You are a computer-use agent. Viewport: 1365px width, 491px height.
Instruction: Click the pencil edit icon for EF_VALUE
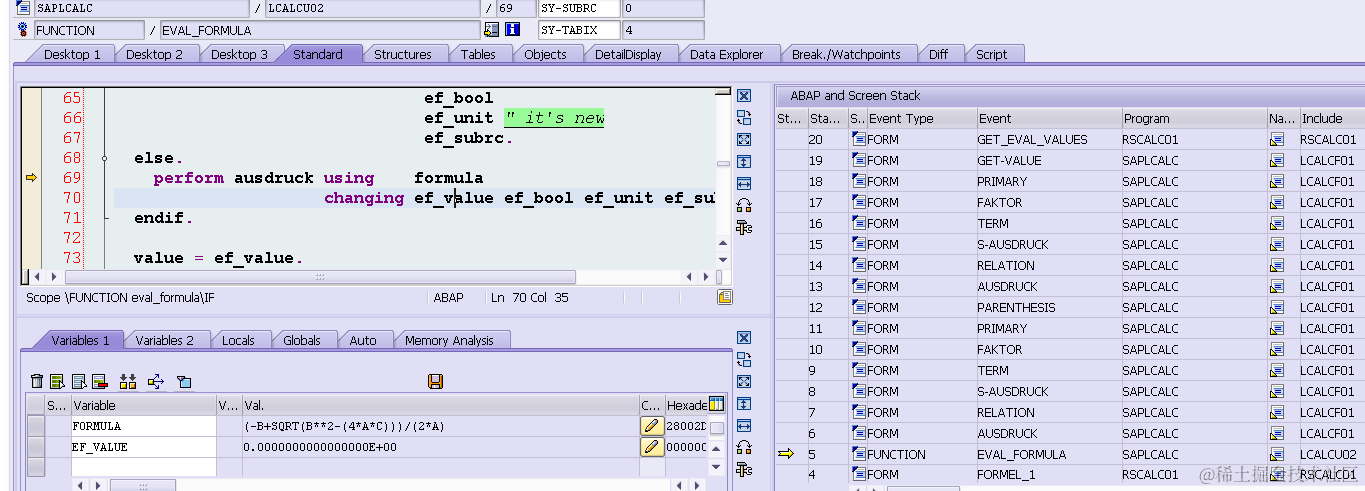(652, 447)
